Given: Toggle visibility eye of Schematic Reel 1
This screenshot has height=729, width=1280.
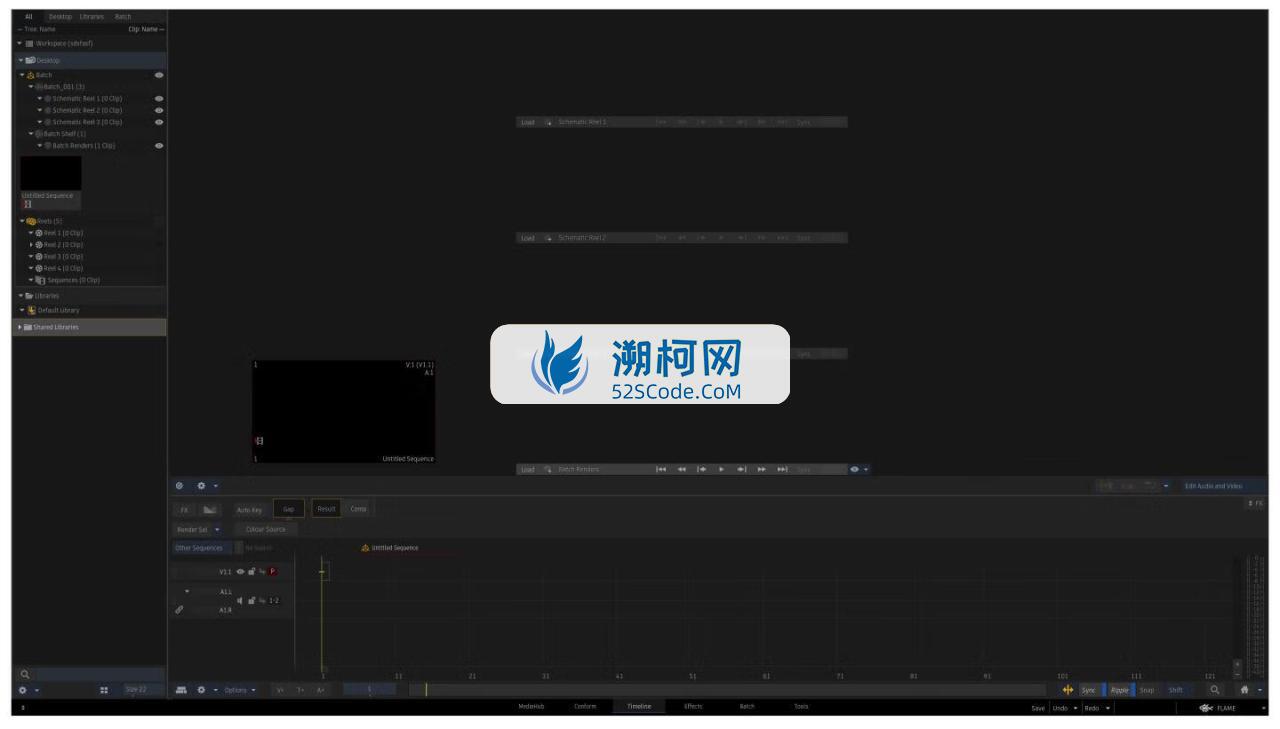Looking at the screenshot, I should pos(159,99).
